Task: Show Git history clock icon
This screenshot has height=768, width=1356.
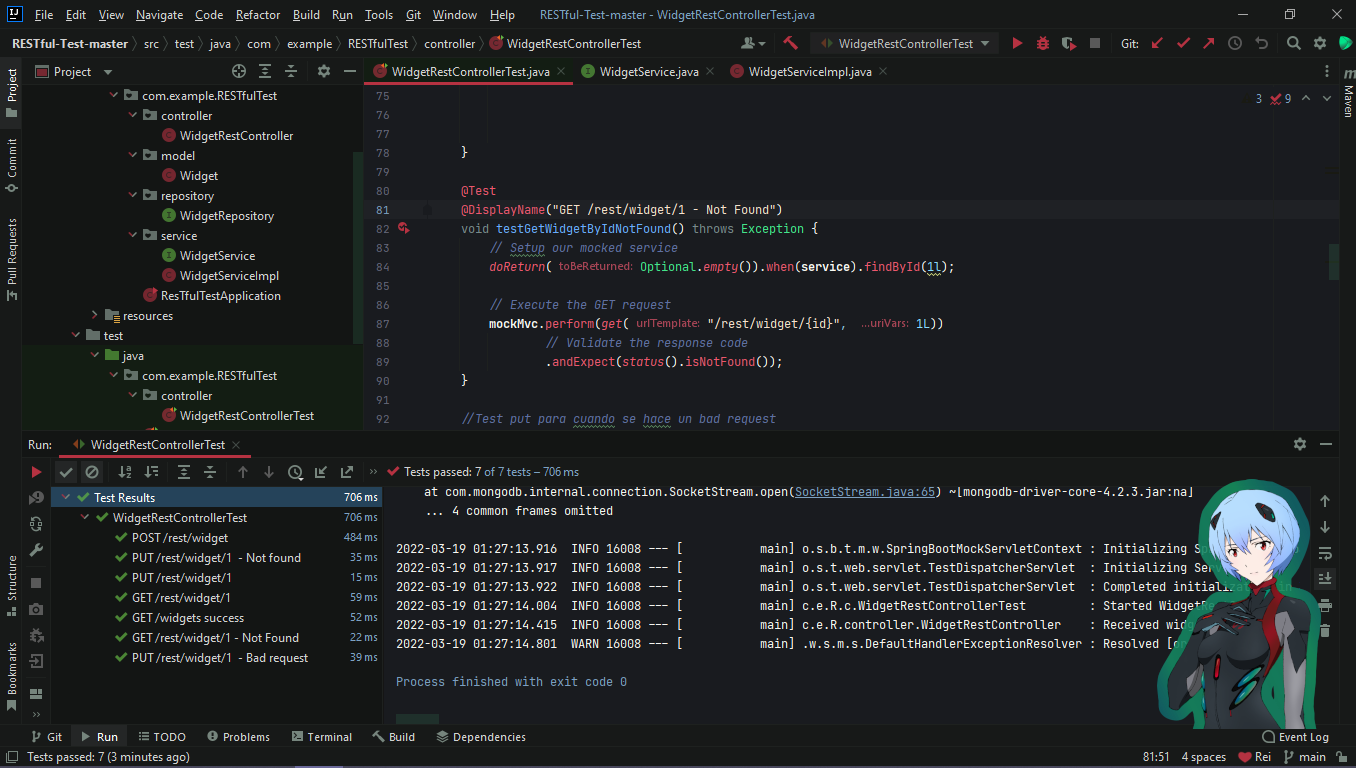Action: tap(1235, 43)
